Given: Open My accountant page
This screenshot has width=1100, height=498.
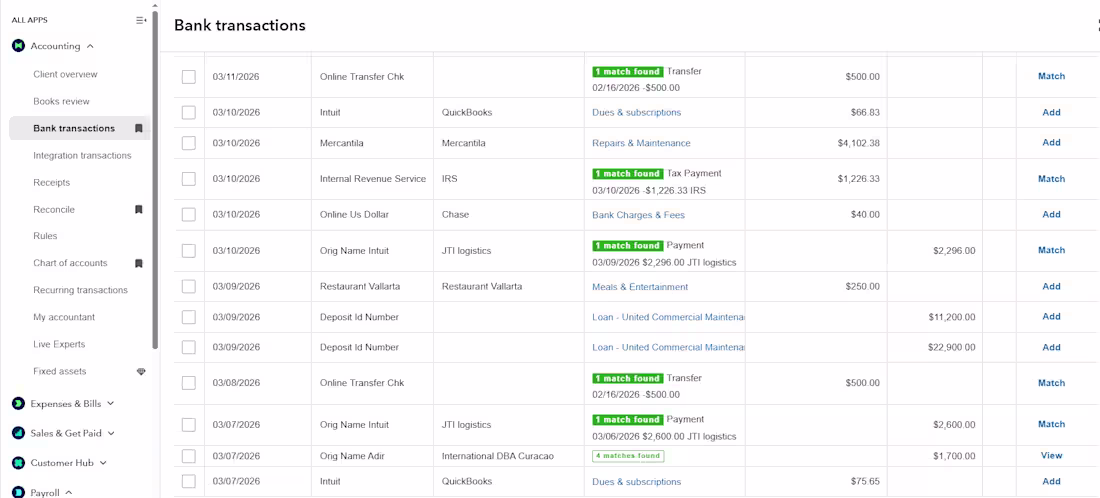Looking at the screenshot, I should [x=64, y=317].
